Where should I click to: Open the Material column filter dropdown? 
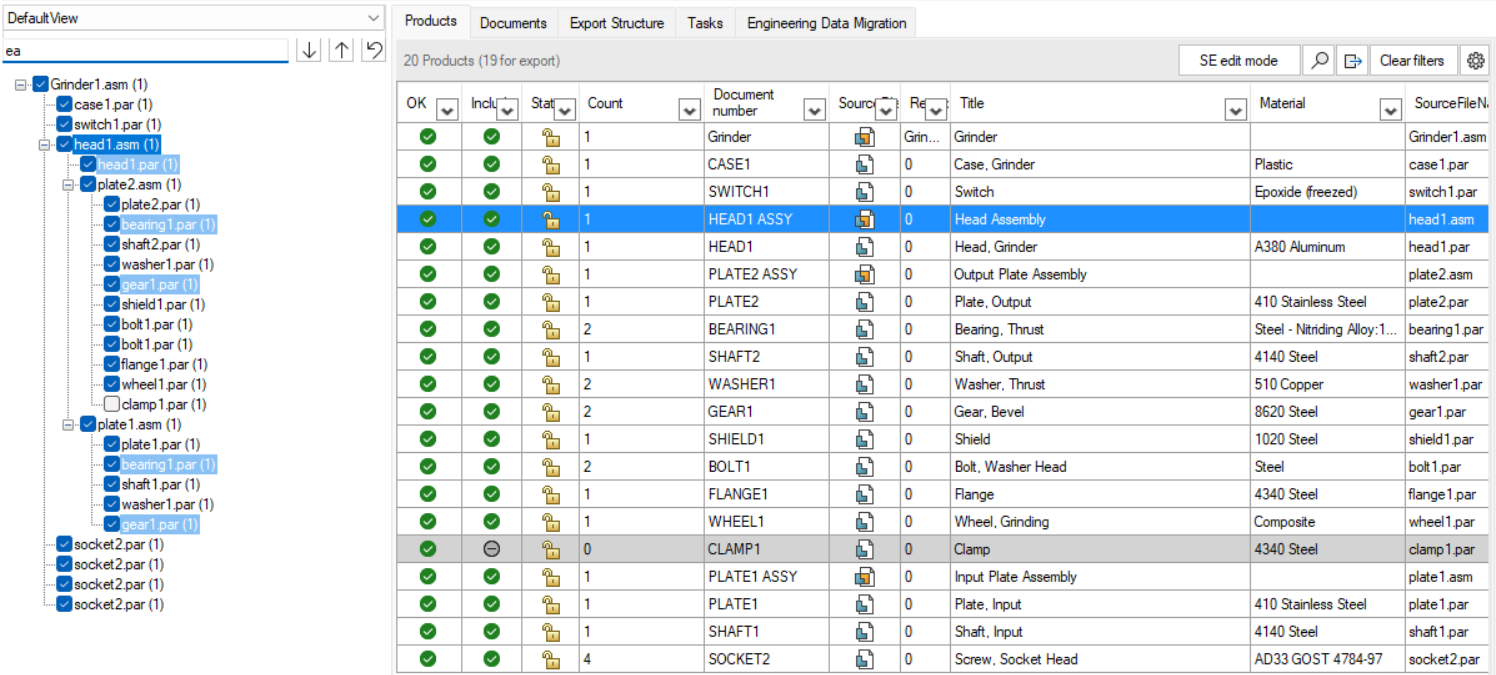pos(1390,109)
